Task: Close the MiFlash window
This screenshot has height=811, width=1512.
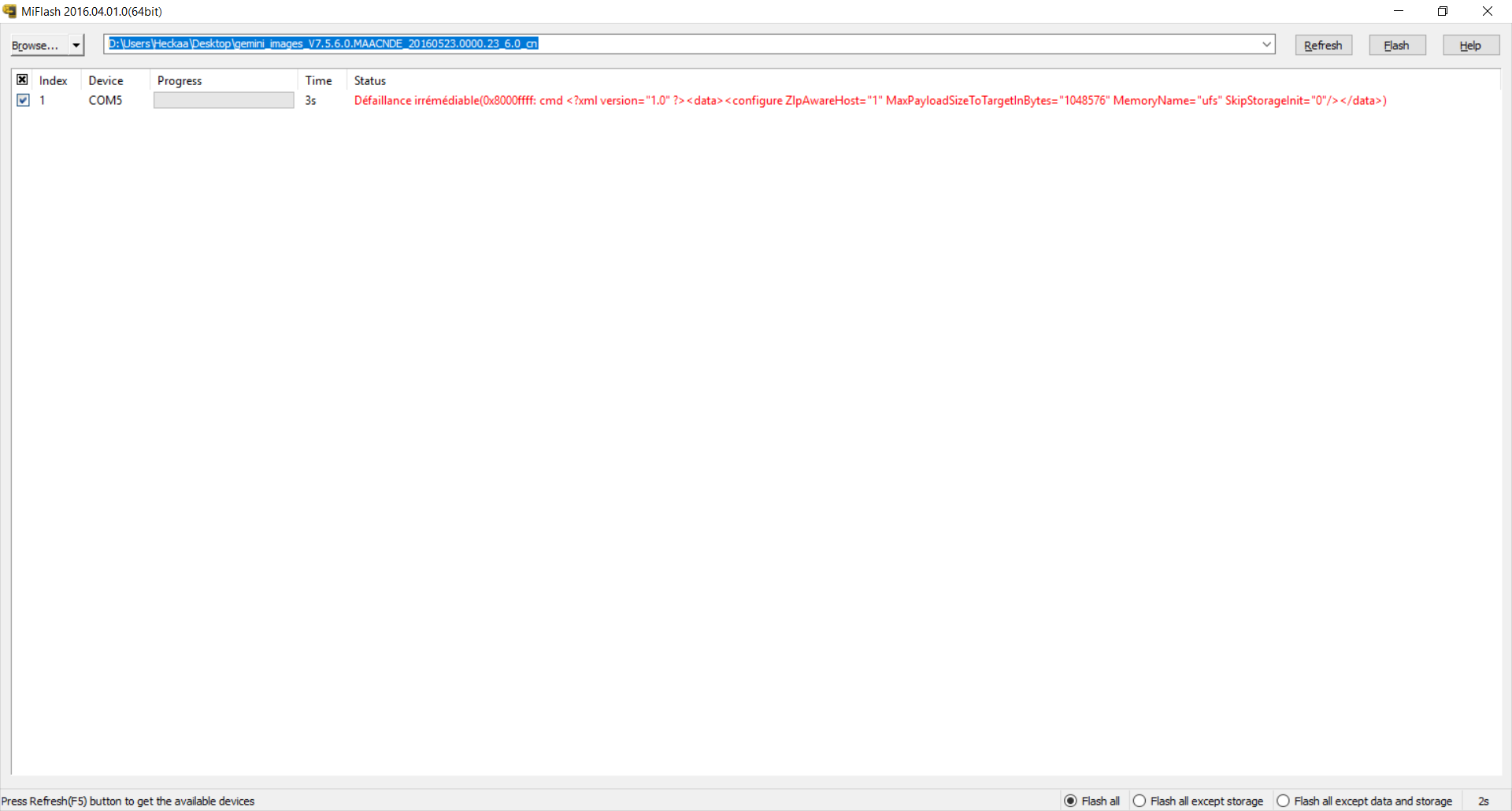Action: tap(1488, 11)
